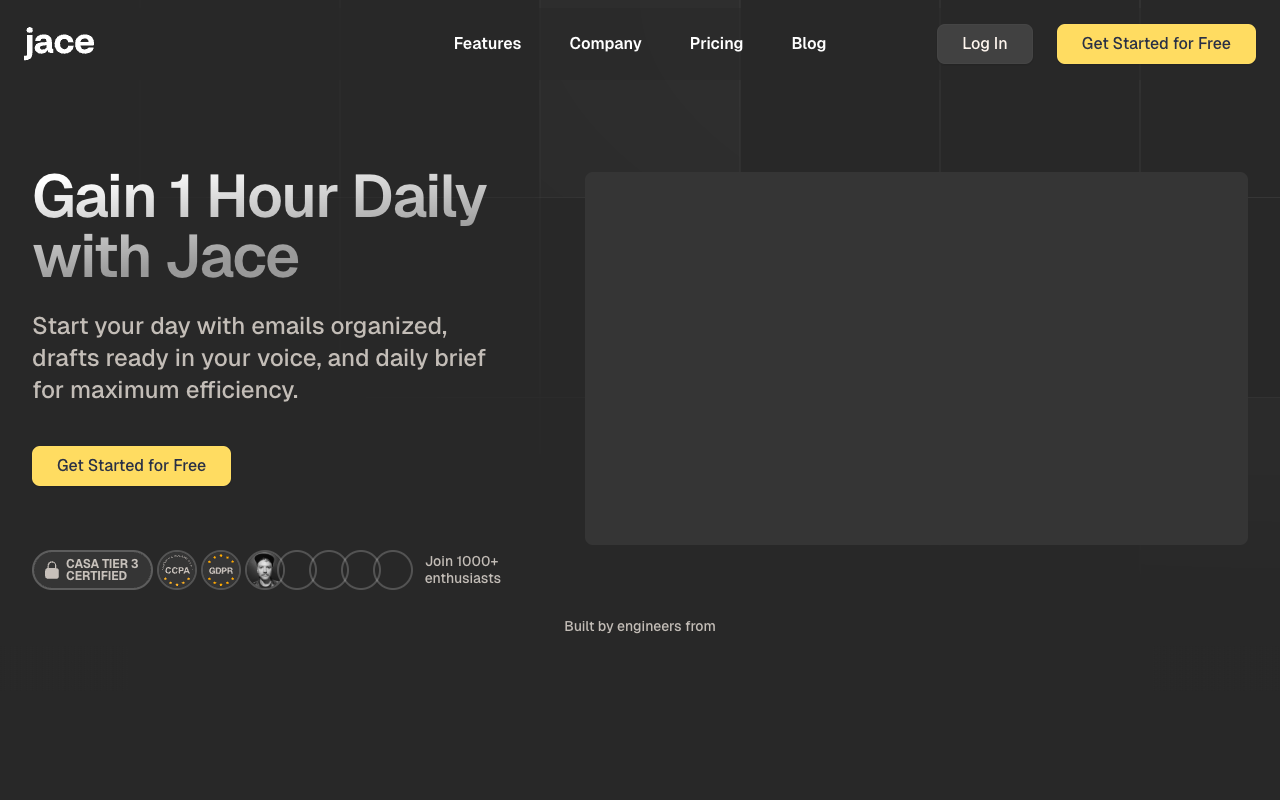Click the user avatar with hat photo
Viewport: 1280px width, 800px height.
point(264,570)
